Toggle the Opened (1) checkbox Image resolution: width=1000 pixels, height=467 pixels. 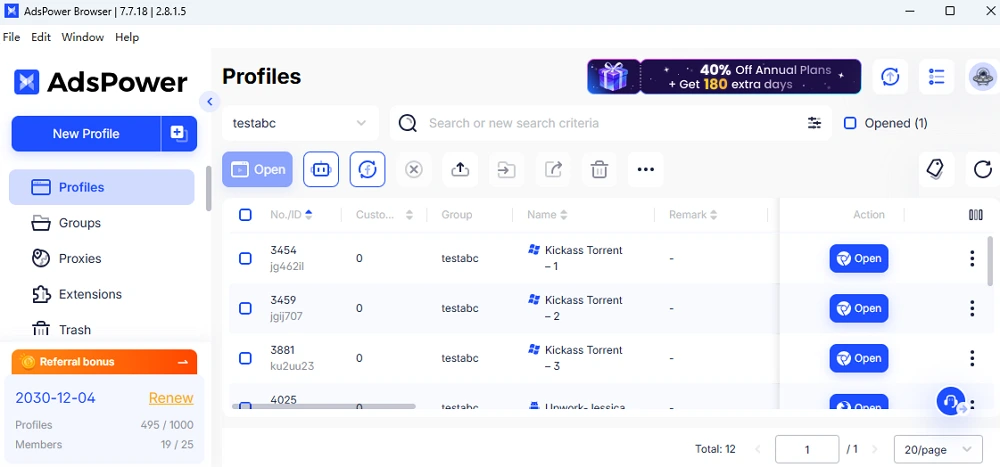point(850,123)
